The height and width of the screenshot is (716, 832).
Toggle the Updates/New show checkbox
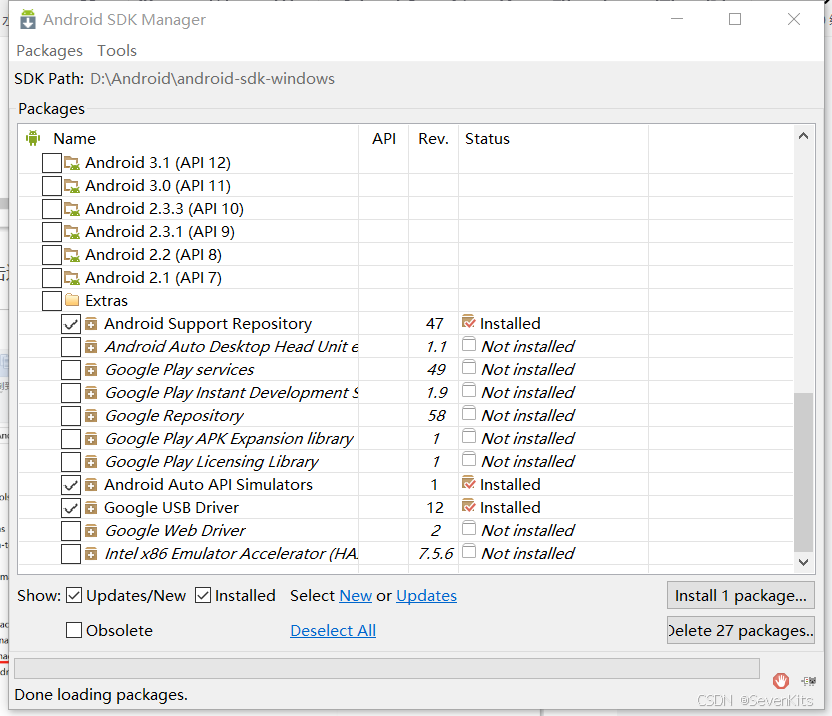click(x=74, y=596)
